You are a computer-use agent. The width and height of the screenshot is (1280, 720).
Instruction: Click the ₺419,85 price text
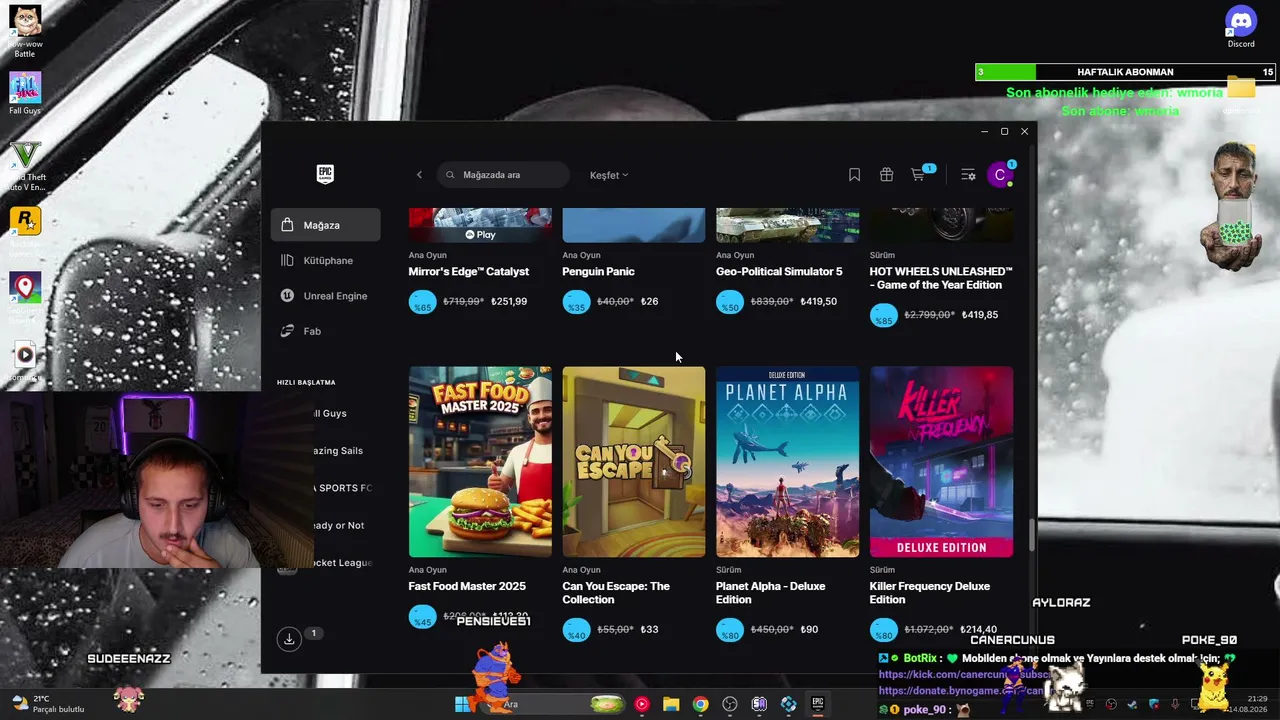980,314
